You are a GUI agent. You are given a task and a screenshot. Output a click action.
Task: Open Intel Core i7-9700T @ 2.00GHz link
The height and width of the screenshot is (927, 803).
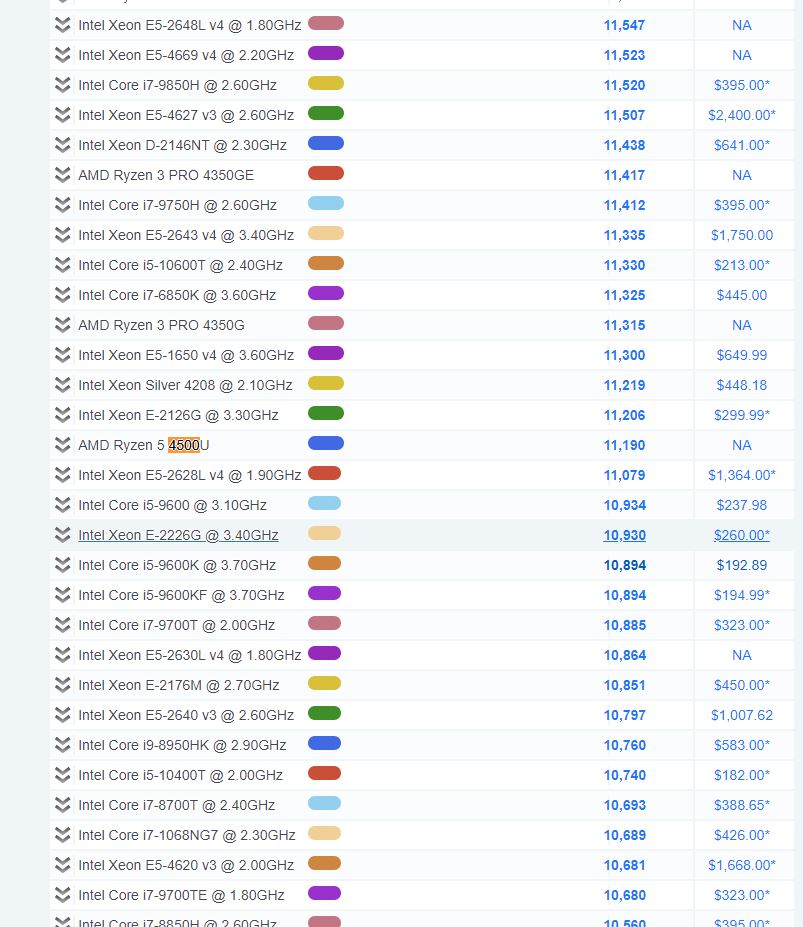(176, 625)
